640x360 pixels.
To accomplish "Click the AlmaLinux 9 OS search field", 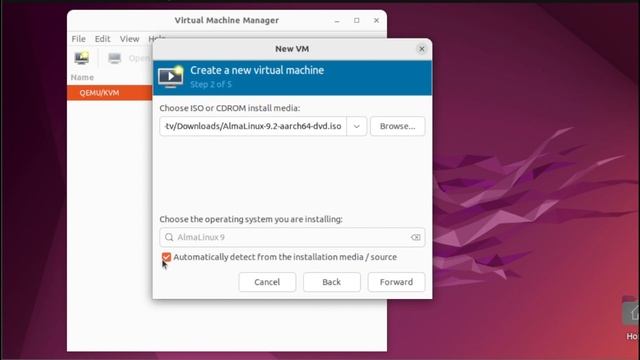I will click(292, 237).
